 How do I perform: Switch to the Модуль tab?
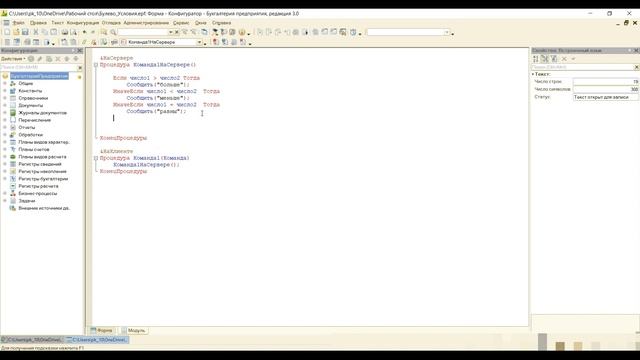(133, 331)
